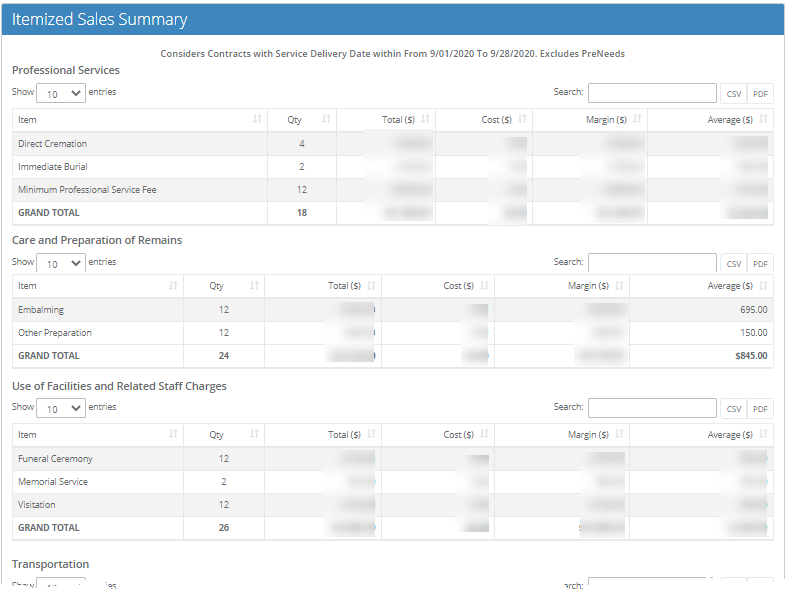Sort Care and Preparation by Cost ($)

coord(438,286)
